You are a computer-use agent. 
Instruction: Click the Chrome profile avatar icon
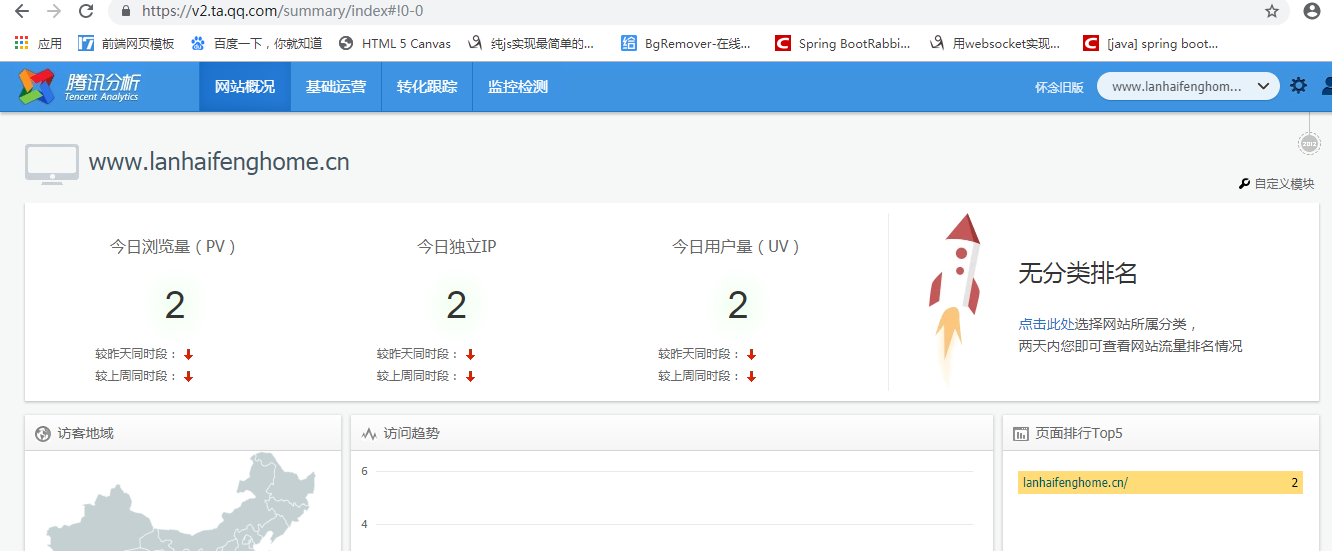coord(1312,11)
